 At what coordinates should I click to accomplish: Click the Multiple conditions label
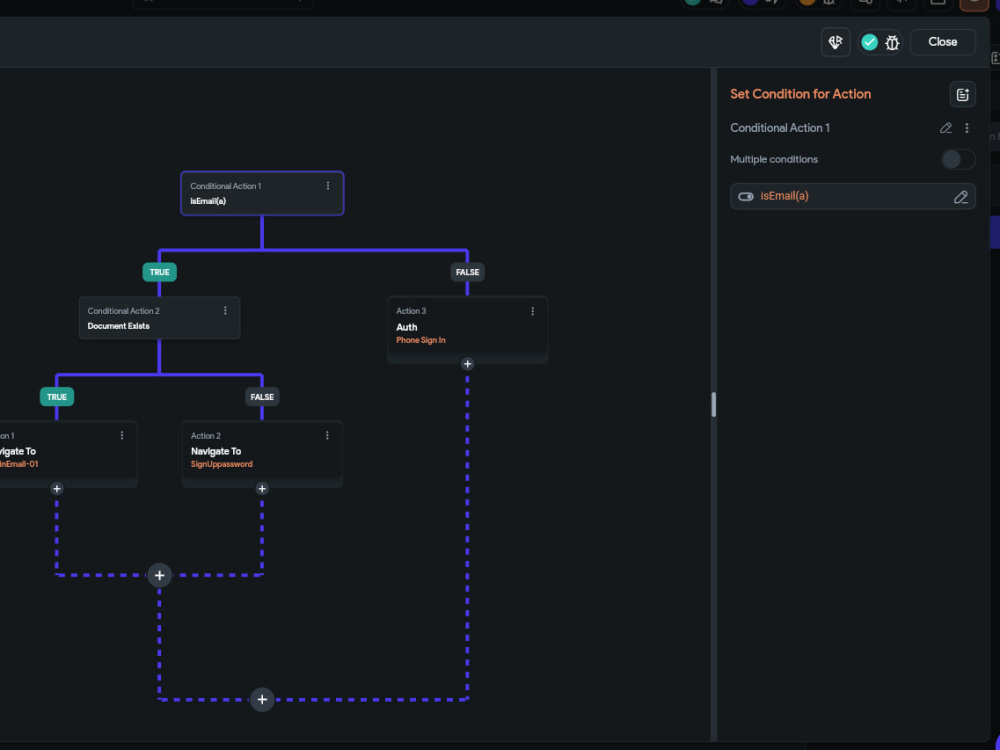[x=774, y=159]
